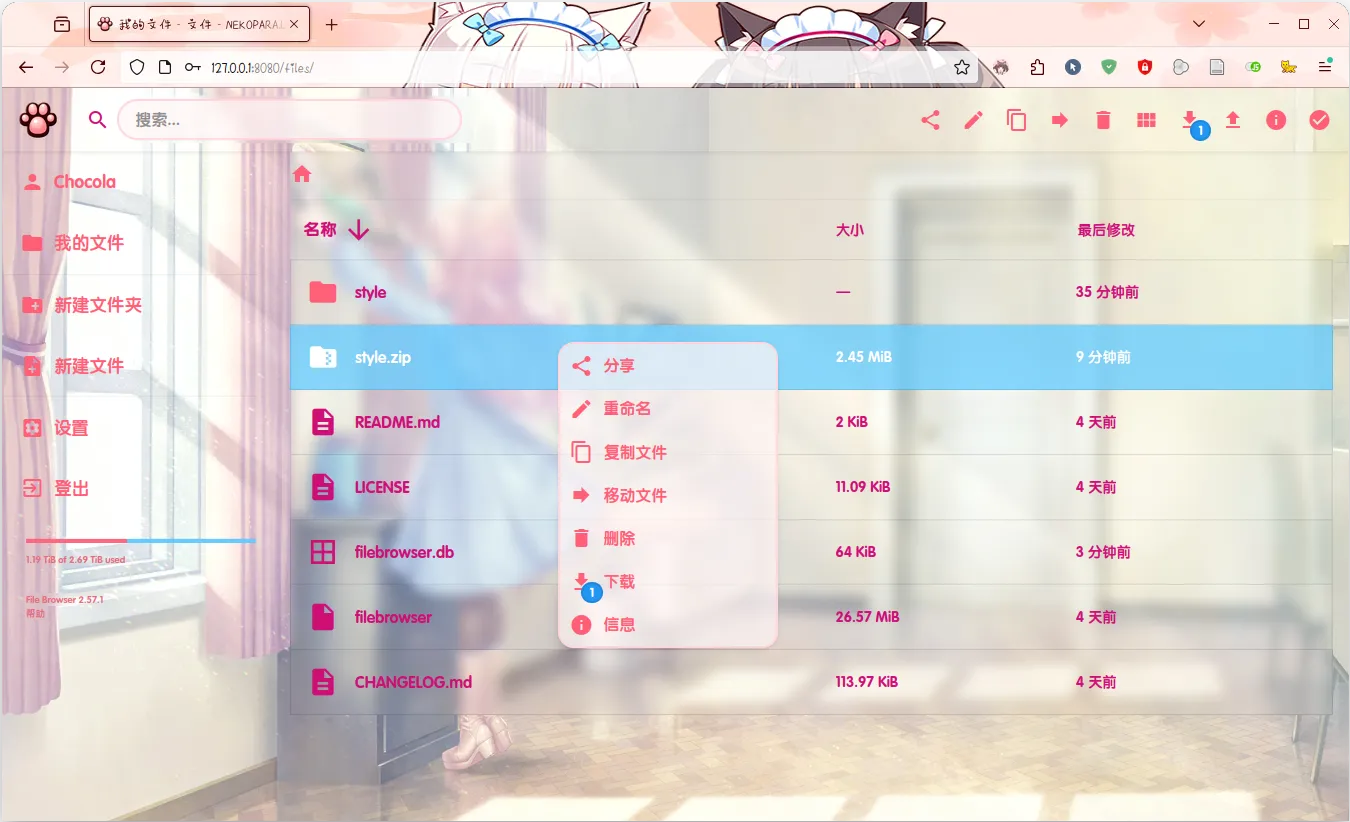Click the name column sort arrow

pos(357,229)
